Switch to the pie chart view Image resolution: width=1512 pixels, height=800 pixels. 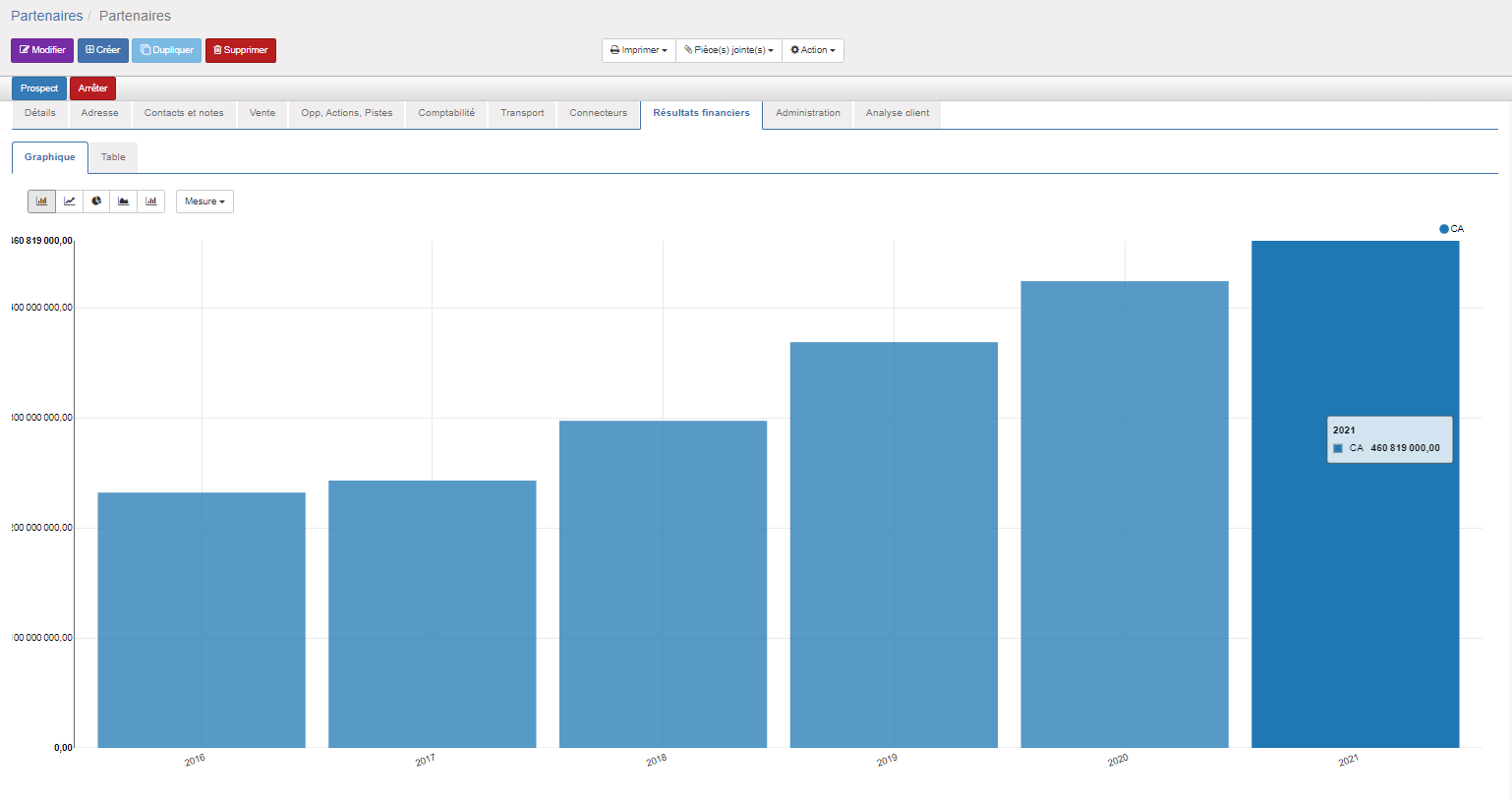[96, 201]
